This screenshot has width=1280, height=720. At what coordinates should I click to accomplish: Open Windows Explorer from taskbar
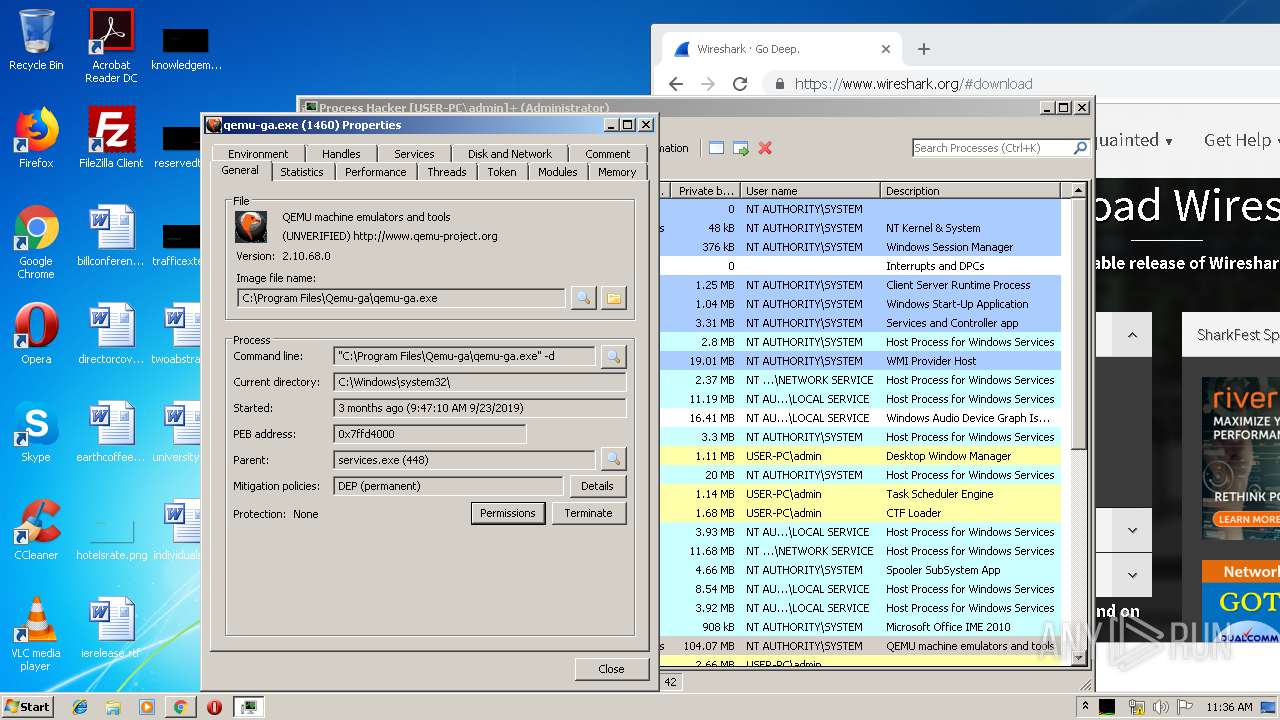tap(113, 707)
